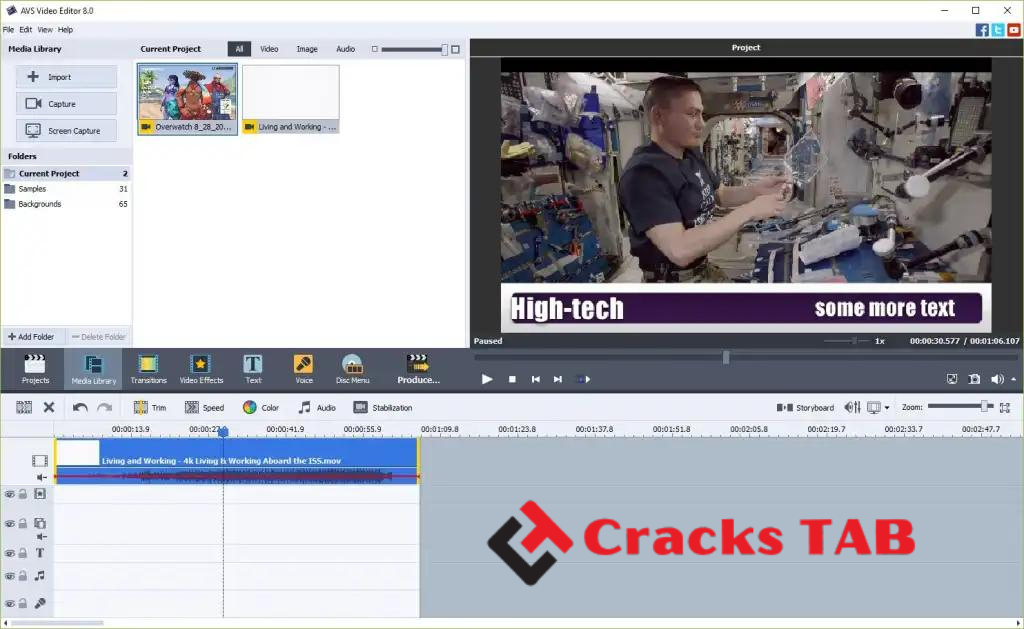Viewport: 1024px width, 629px height.
Task: Click the next scene playback button
Action: pyautogui.click(x=583, y=379)
